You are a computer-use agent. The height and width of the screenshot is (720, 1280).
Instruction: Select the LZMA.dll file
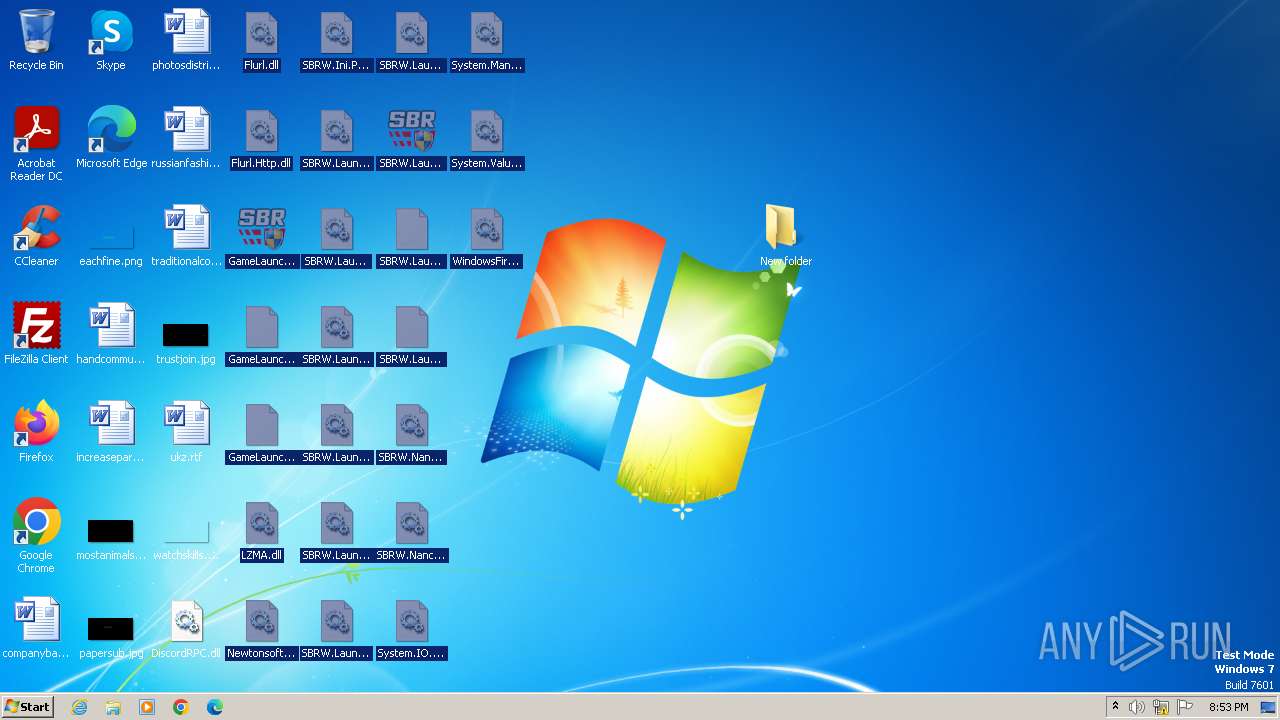click(x=262, y=530)
